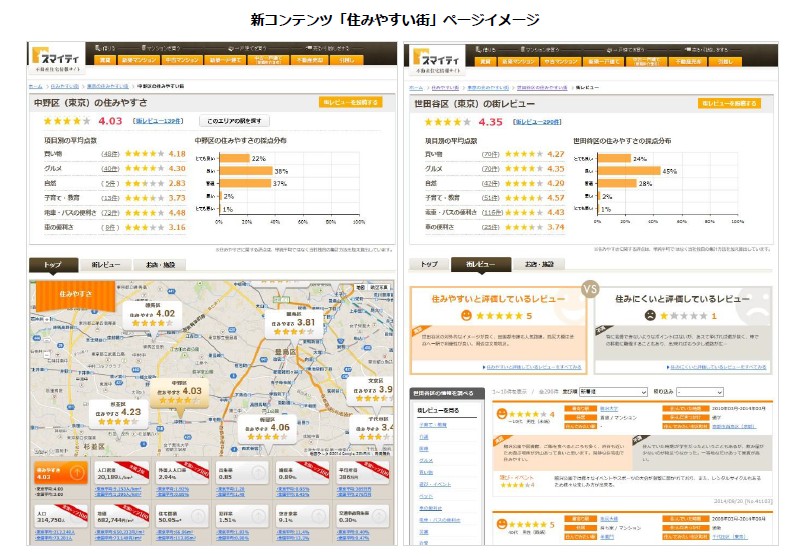This screenshot has width=804, height=557.
Task: Click the このエリアの駅を探す button
Action: (x=234, y=121)
